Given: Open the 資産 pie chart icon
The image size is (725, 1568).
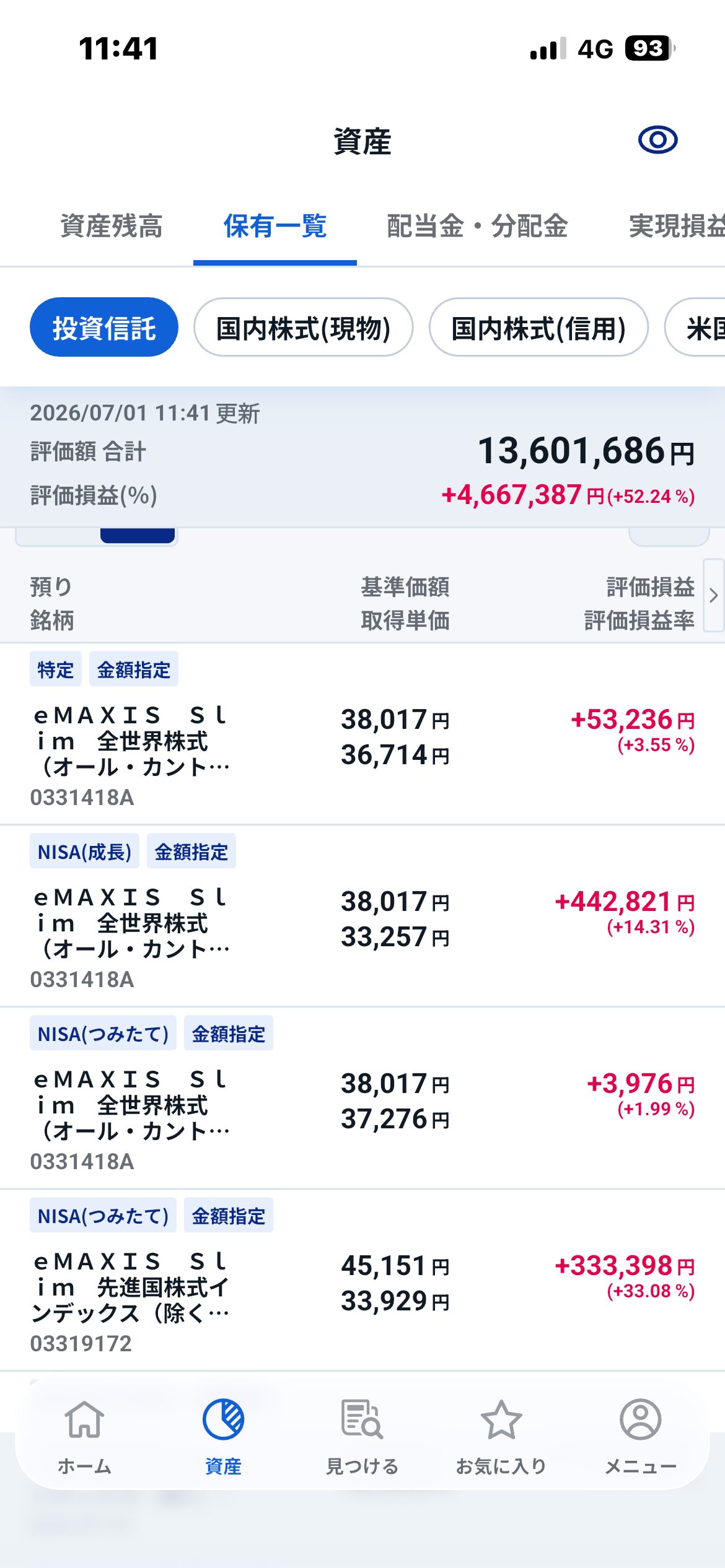Looking at the screenshot, I should coord(223,1419).
